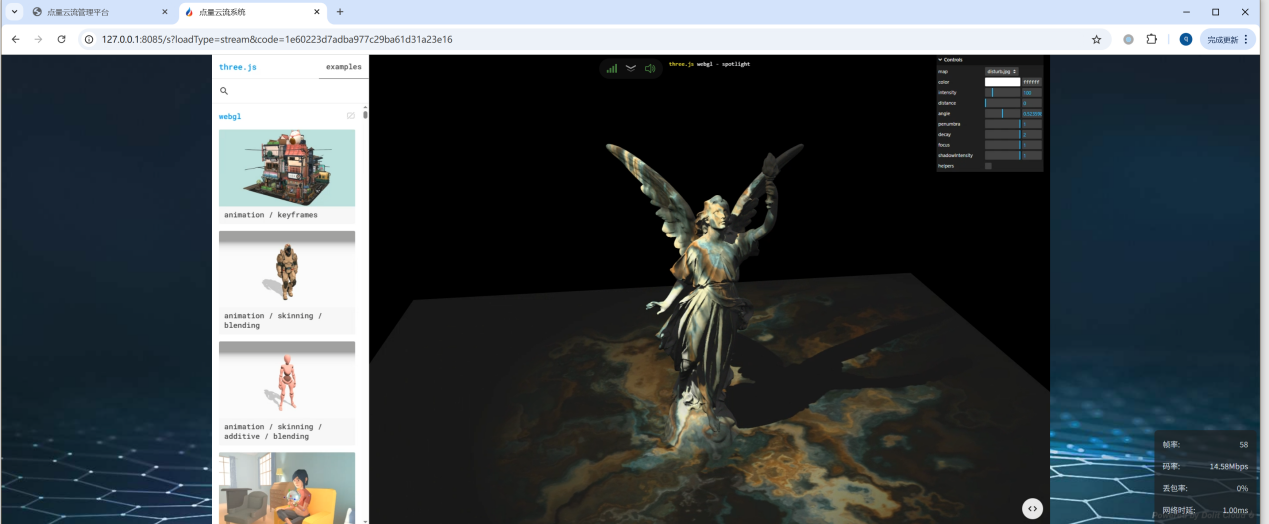Reload the page with the refresh icon
This screenshot has width=1269, height=524.
pyautogui.click(x=61, y=39)
